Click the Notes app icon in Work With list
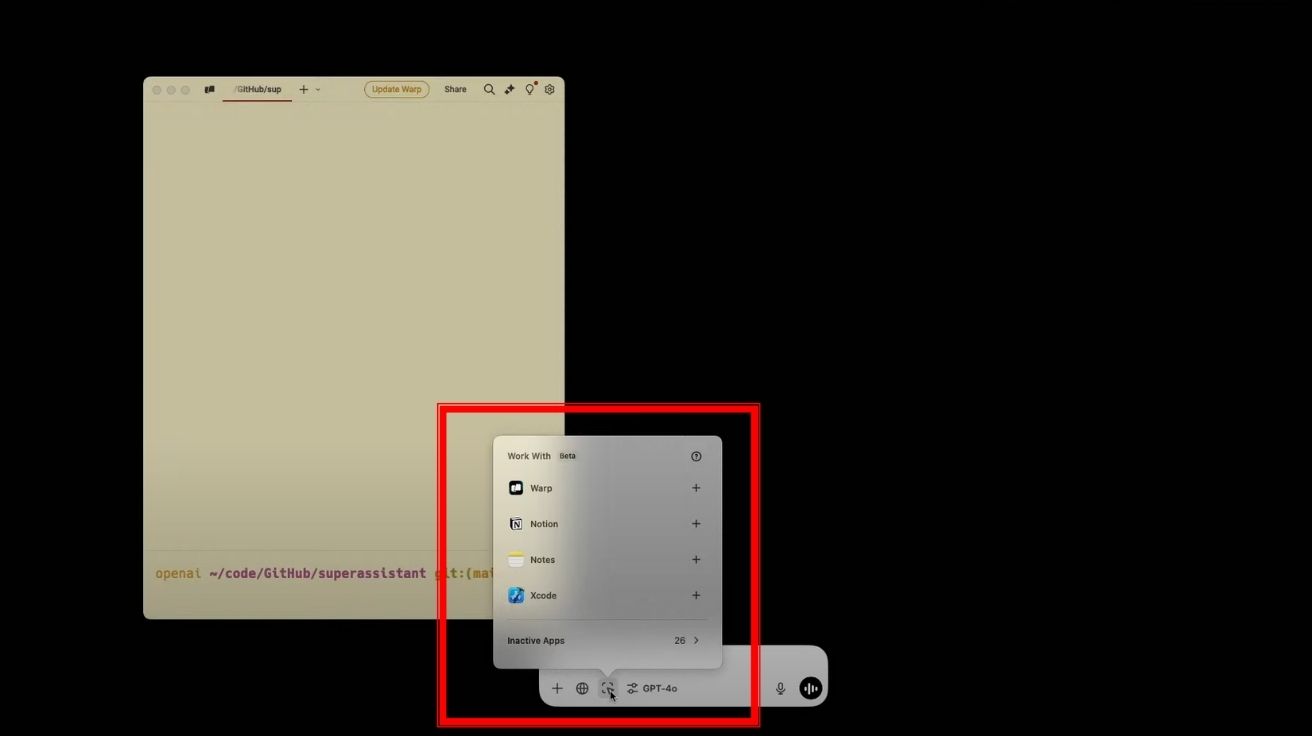The image size is (1312, 736). coord(516,560)
